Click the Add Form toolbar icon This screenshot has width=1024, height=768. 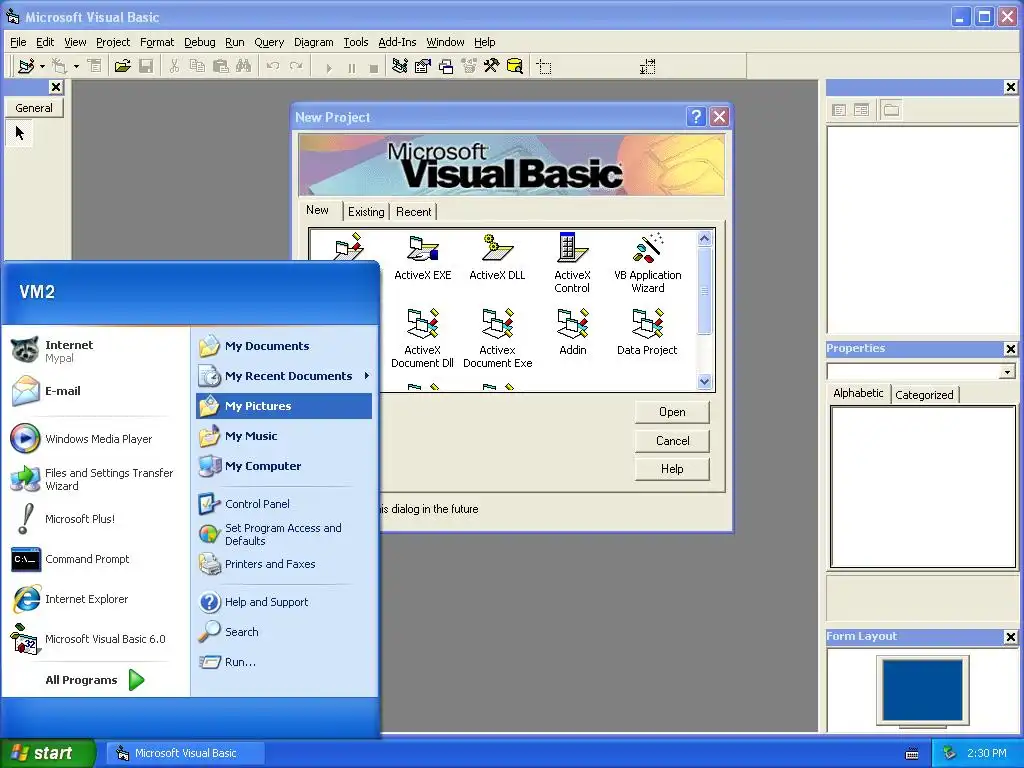(x=59, y=66)
